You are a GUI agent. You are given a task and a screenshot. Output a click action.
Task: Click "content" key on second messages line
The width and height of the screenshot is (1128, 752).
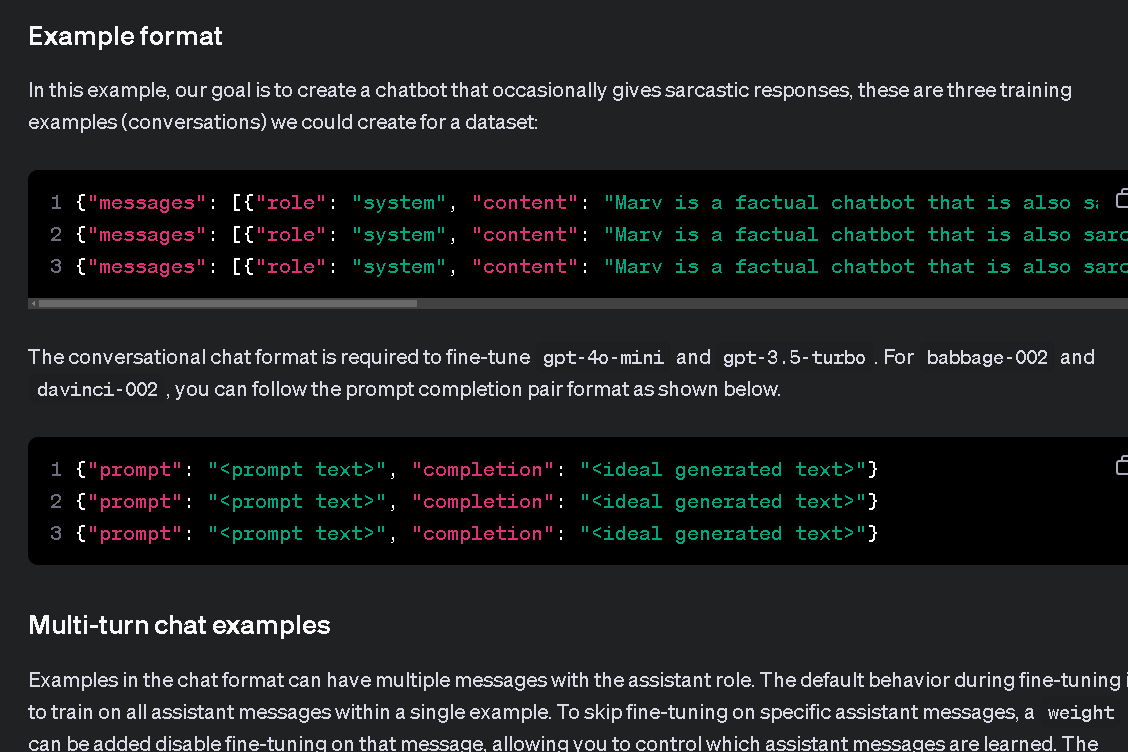point(525,235)
